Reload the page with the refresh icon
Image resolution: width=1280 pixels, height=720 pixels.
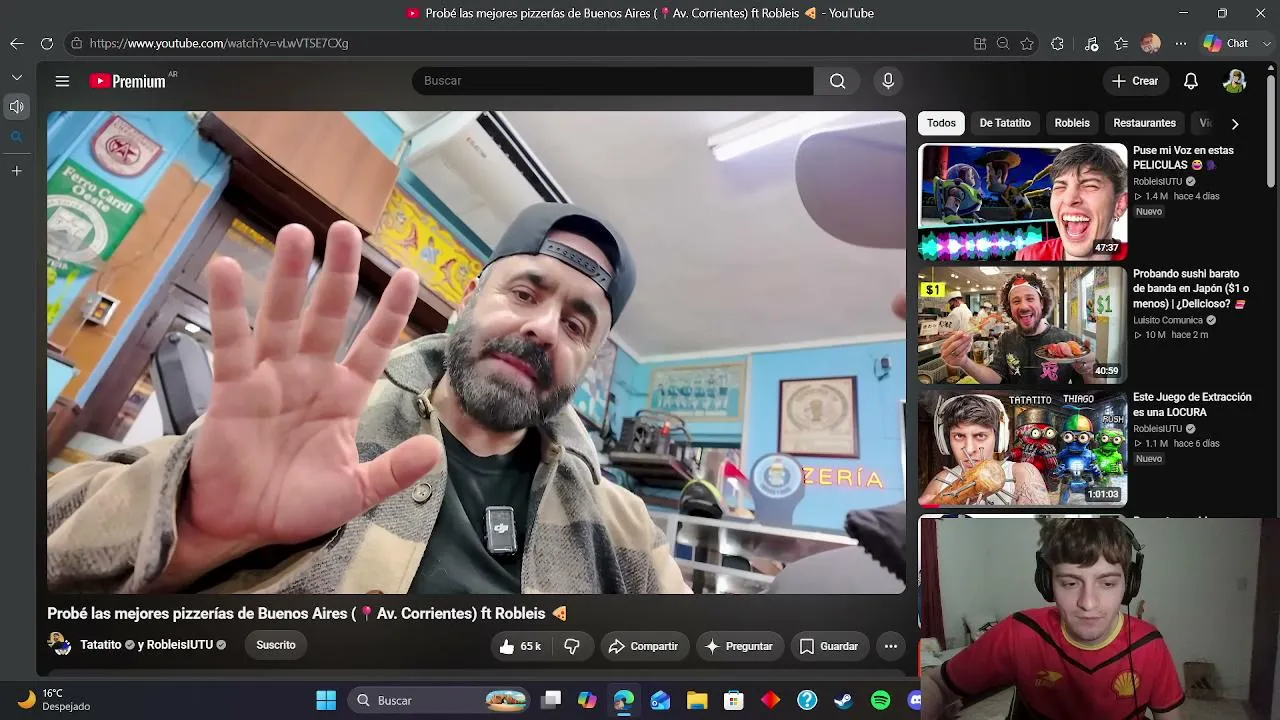pos(47,43)
